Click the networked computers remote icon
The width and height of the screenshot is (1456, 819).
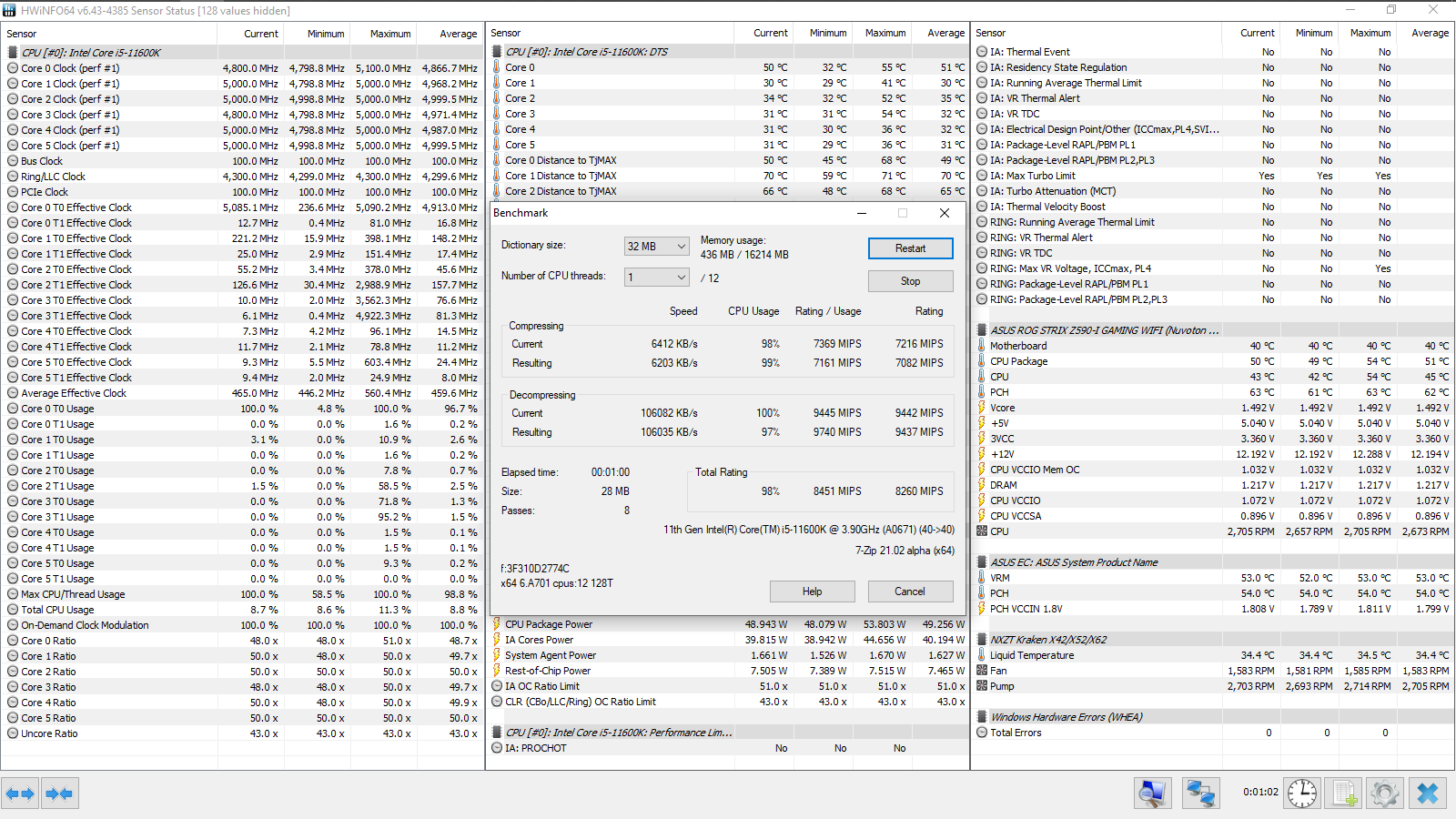tap(1200, 794)
